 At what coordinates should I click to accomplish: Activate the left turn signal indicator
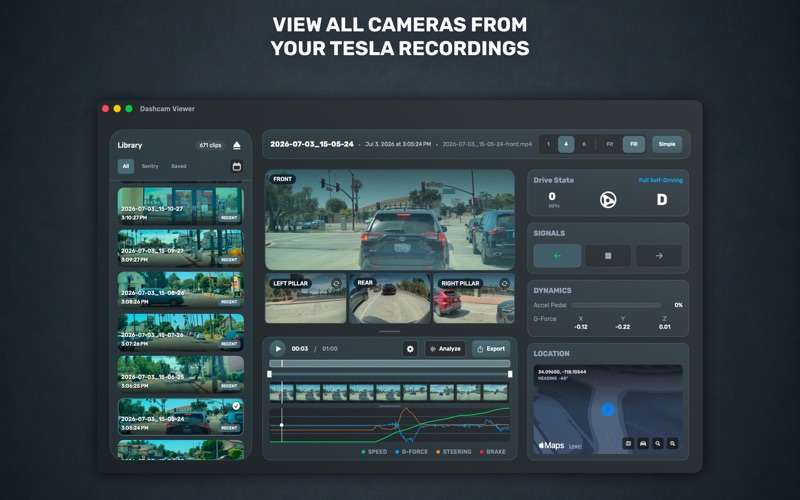click(557, 256)
